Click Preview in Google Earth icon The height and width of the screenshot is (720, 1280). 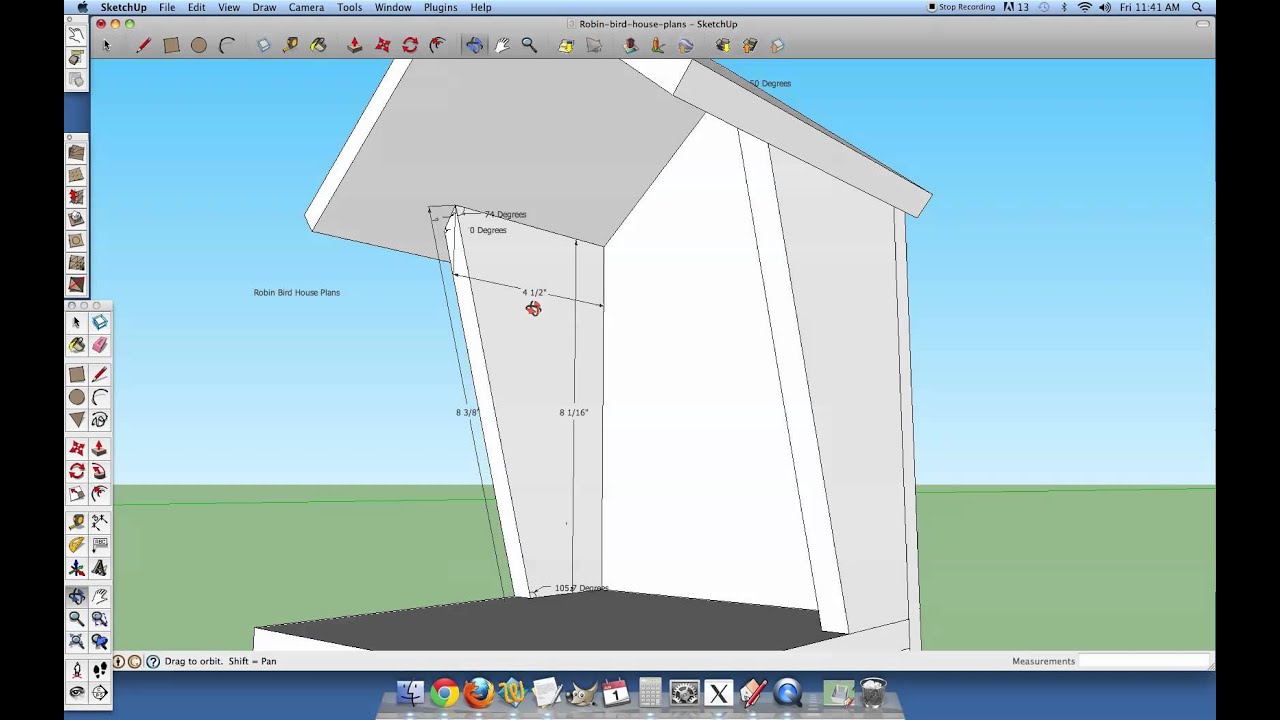point(686,45)
